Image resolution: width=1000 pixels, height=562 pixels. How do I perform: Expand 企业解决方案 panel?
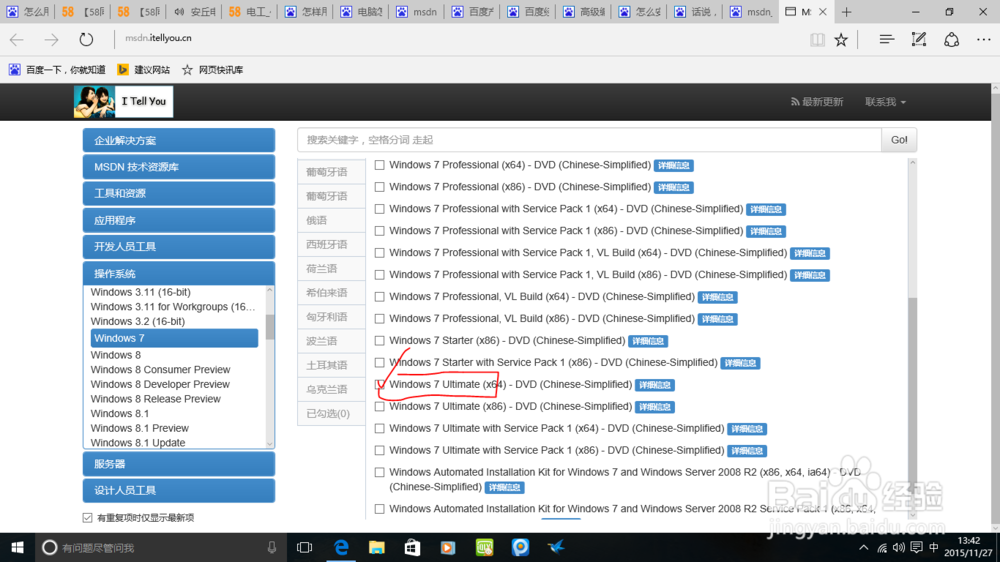pyautogui.click(x=179, y=140)
